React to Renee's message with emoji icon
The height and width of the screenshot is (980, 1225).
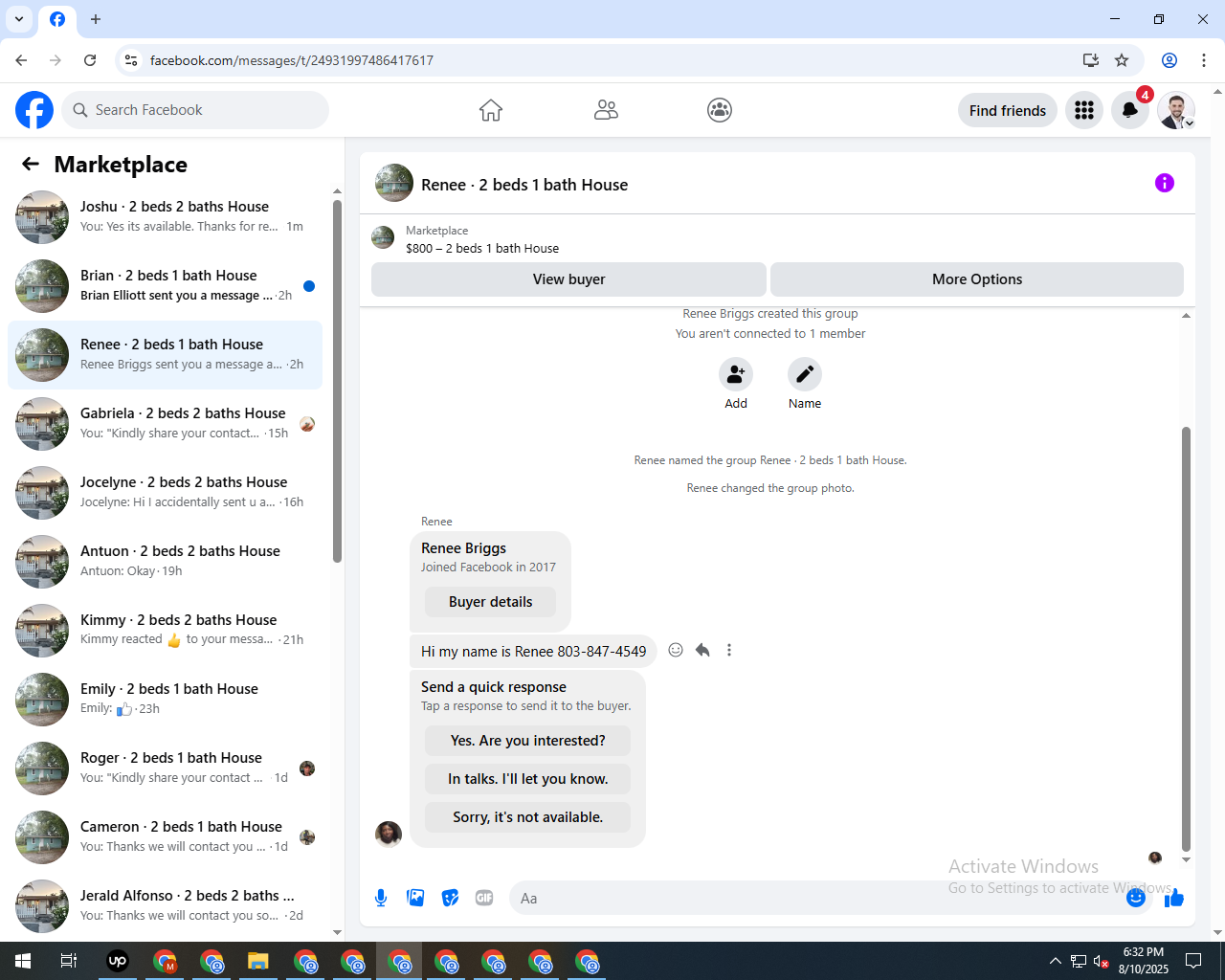click(x=676, y=650)
